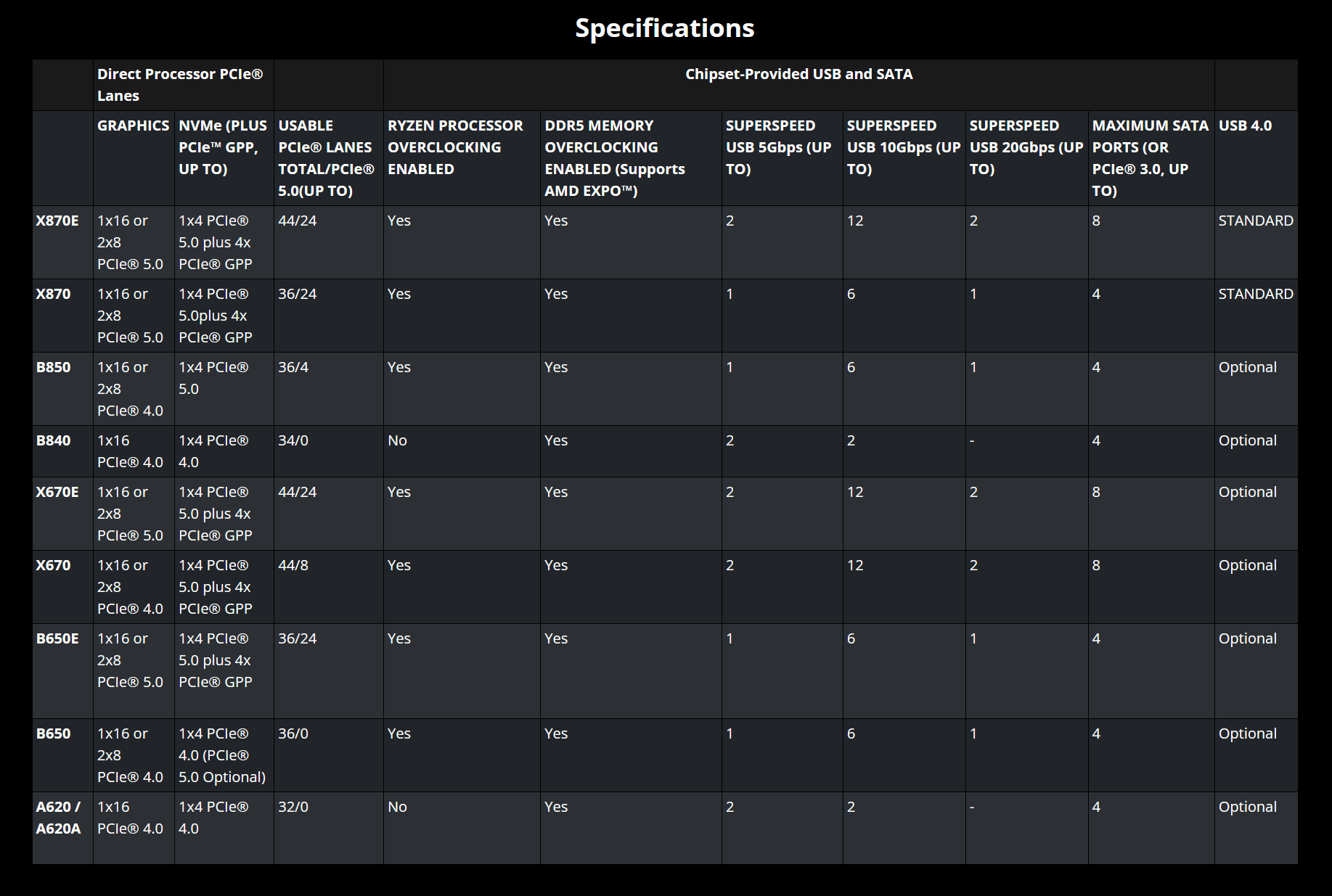1332x896 pixels.
Task: Click the 36/0 lanes cell for B650
Action: click(x=329, y=755)
